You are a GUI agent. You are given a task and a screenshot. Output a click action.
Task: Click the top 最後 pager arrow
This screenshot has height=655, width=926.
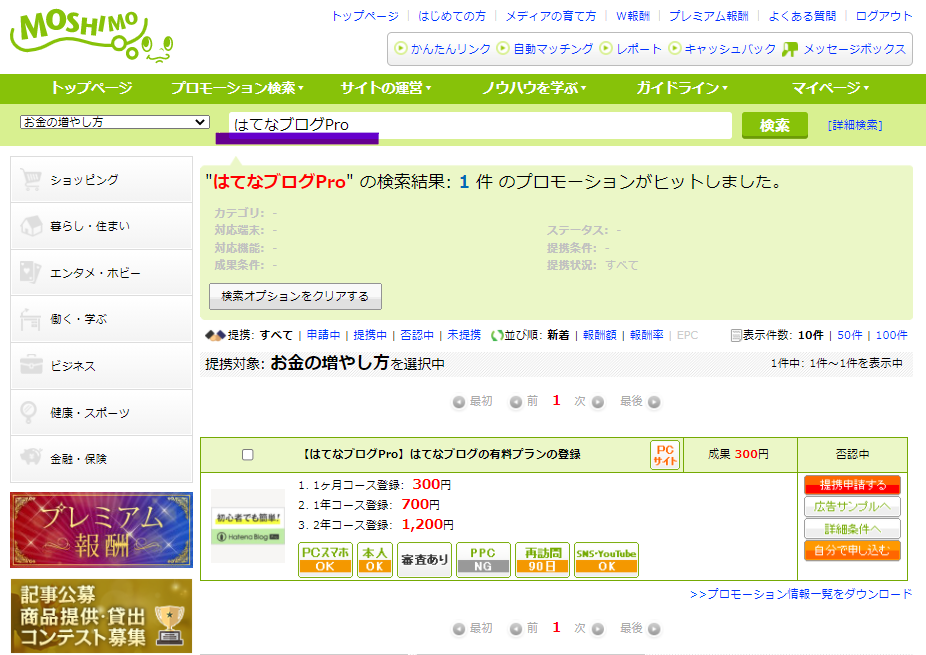click(654, 402)
